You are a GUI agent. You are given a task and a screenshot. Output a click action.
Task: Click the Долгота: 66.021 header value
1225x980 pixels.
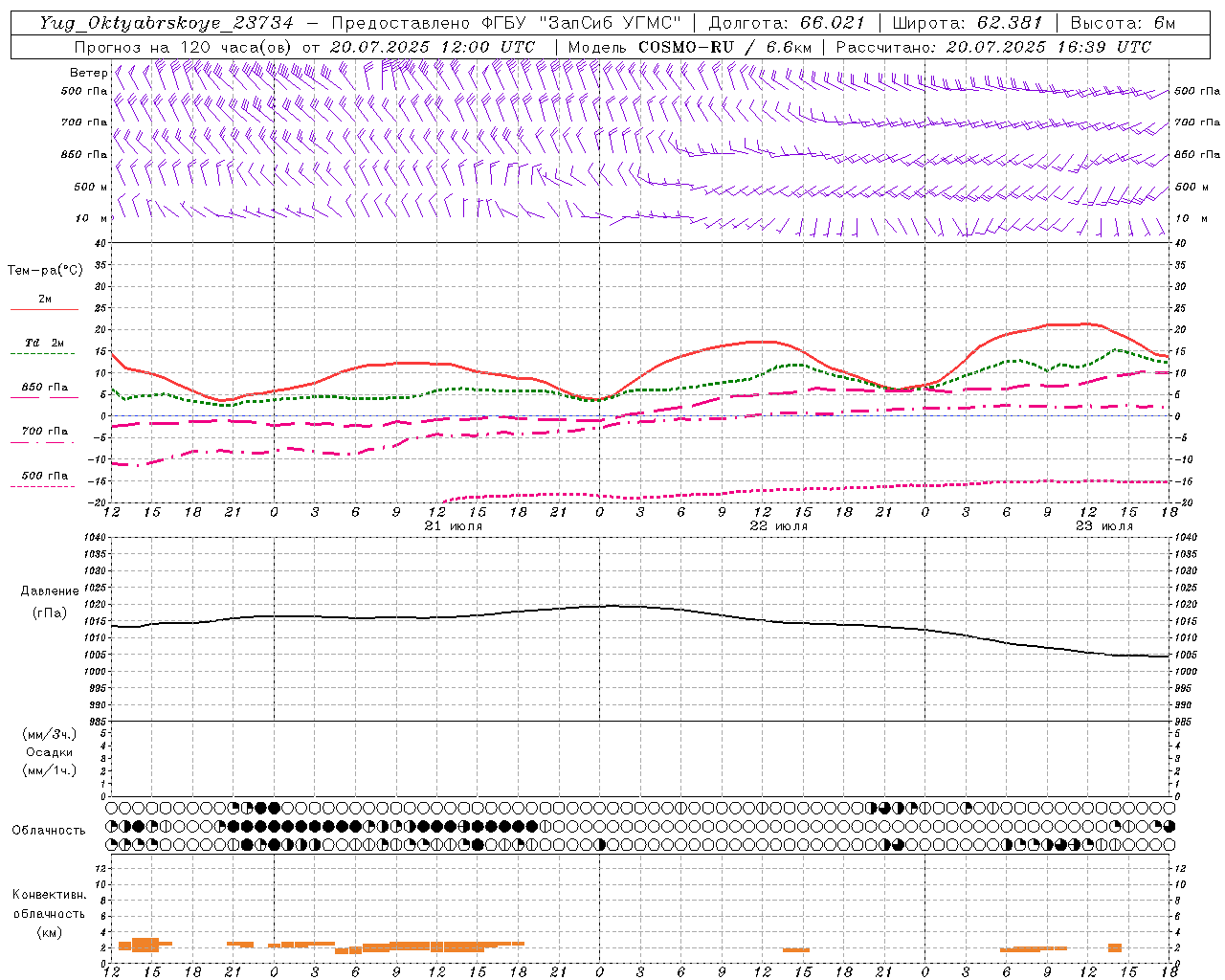[787, 23]
